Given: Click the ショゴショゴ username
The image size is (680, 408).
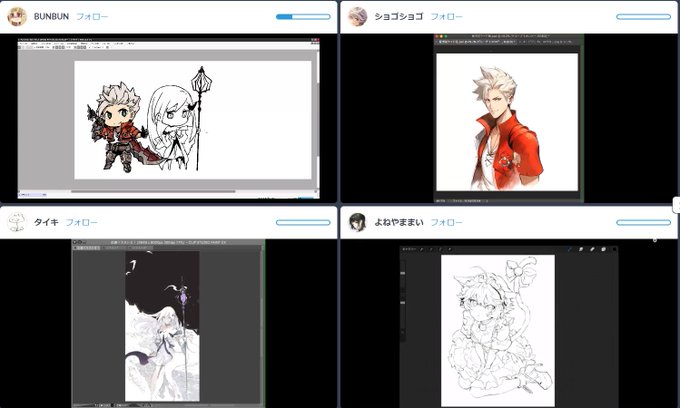Looking at the screenshot, I should point(399,16).
